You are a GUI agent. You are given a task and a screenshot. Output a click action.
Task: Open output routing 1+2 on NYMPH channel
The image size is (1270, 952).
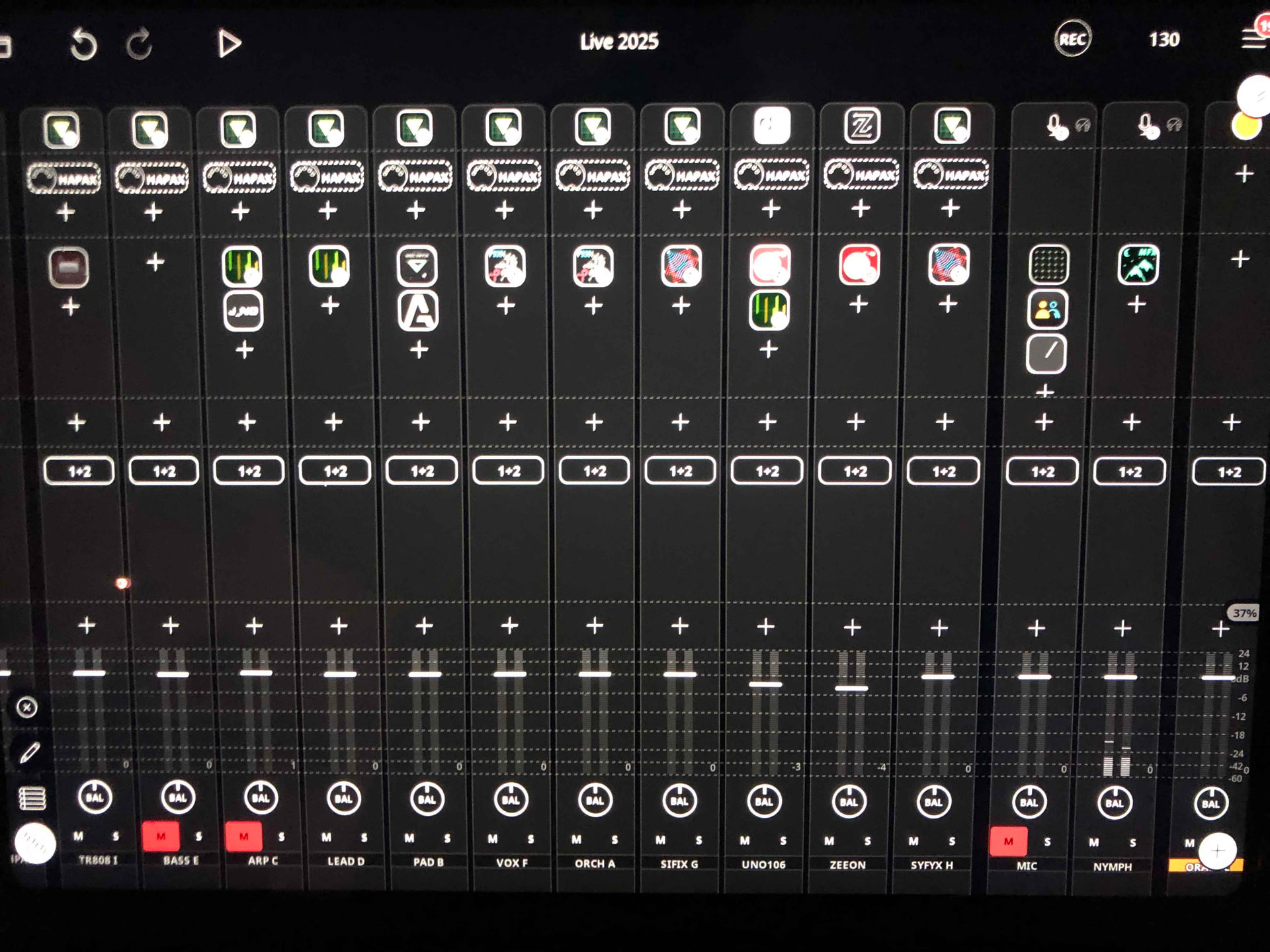click(1129, 473)
